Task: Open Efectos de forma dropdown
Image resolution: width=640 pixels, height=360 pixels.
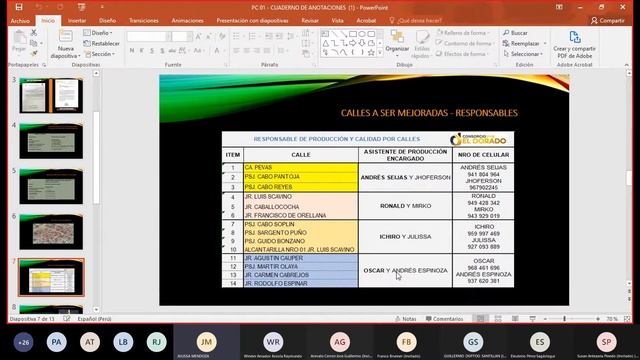Action: point(463,54)
